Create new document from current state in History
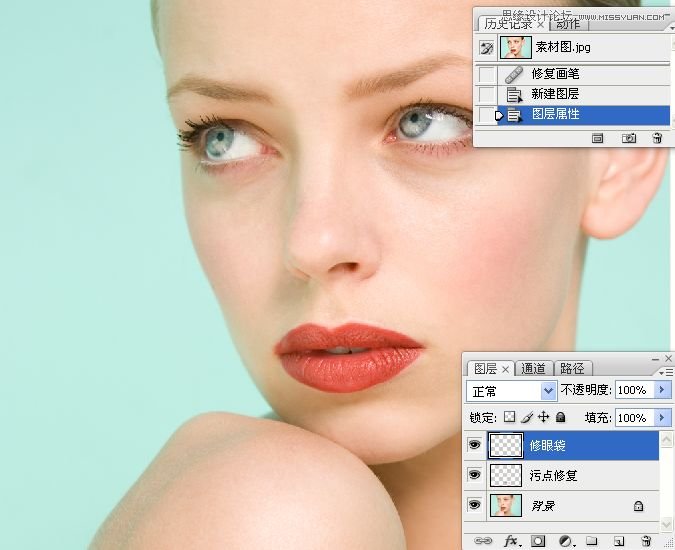 tap(597, 138)
